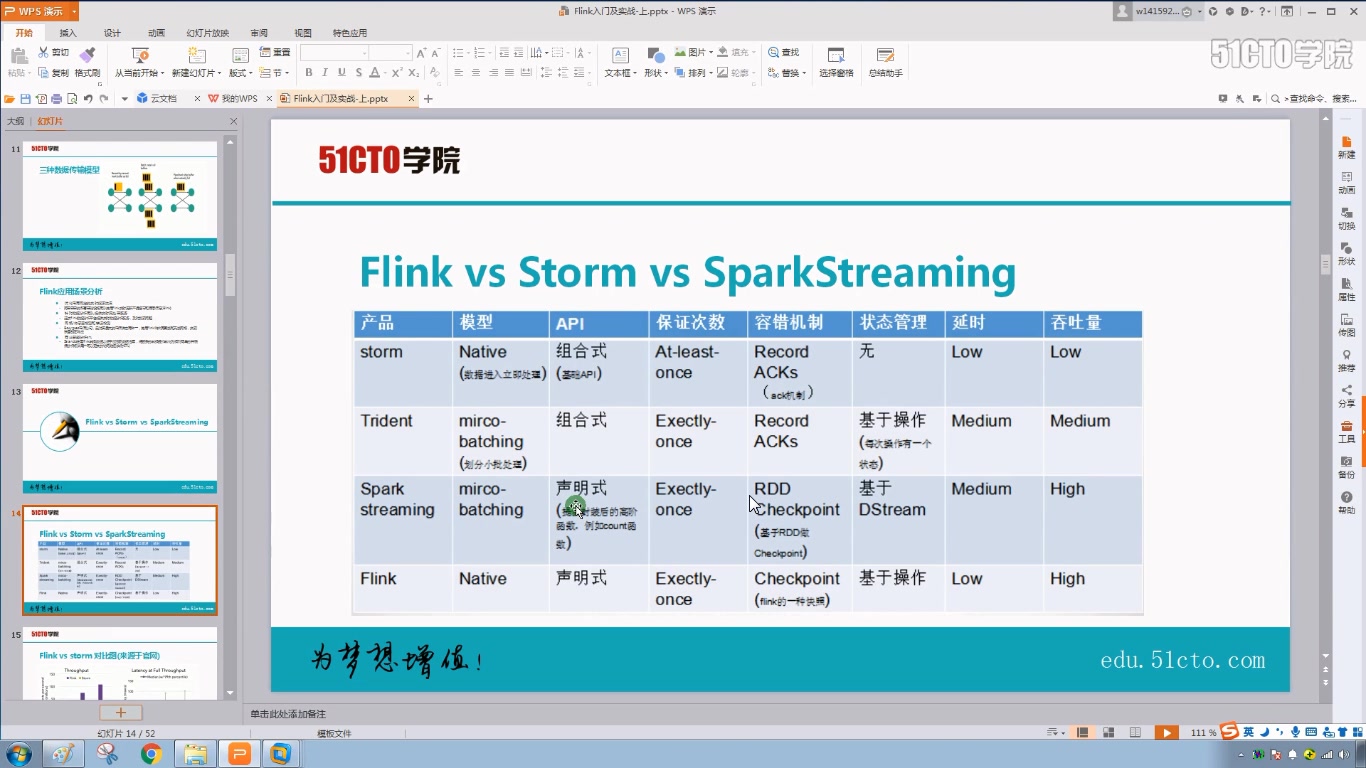1366x768 pixels.
Task: Click the Copy (复制) icon
Action: [x=43, y=73]
